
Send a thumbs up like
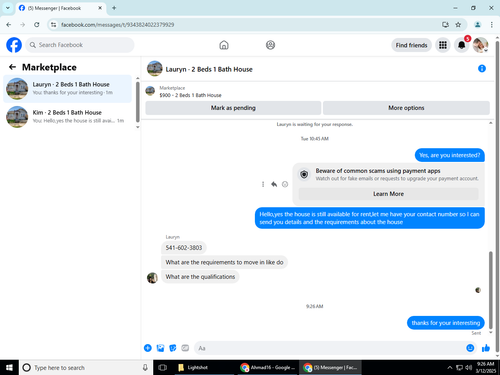tap(486, 348)
